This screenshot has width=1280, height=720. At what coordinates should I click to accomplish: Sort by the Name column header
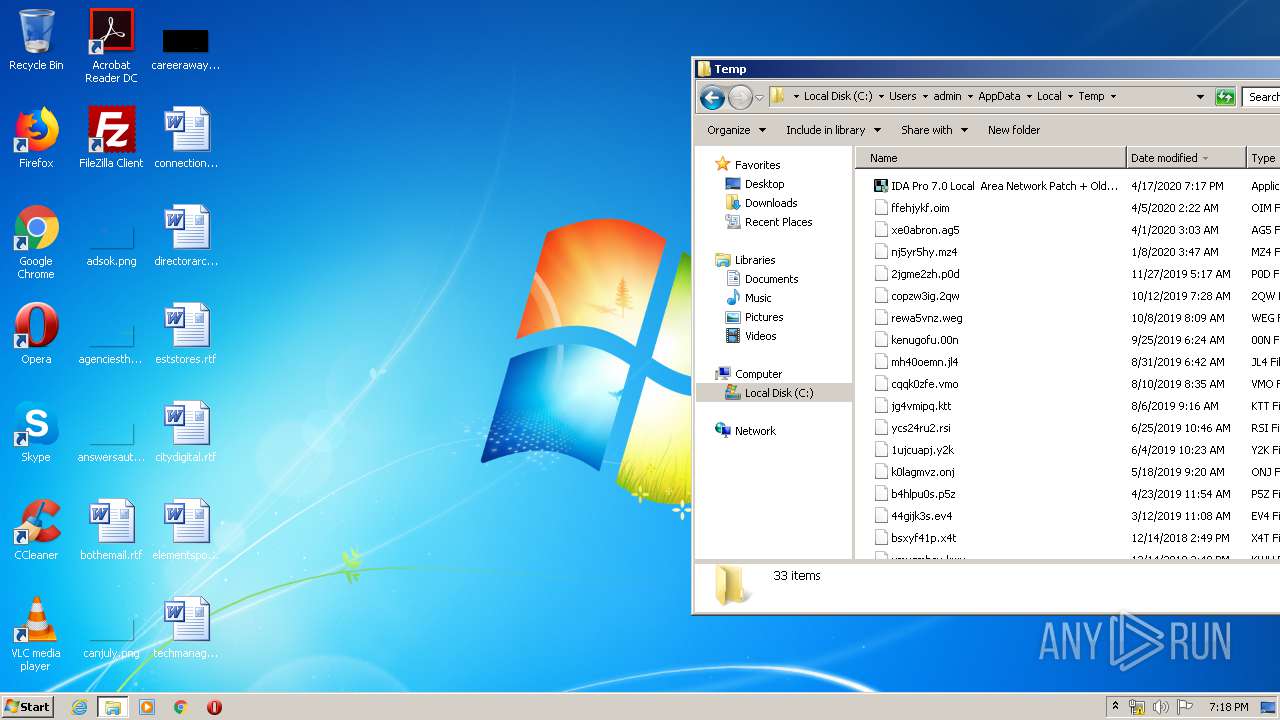[990, 158]
